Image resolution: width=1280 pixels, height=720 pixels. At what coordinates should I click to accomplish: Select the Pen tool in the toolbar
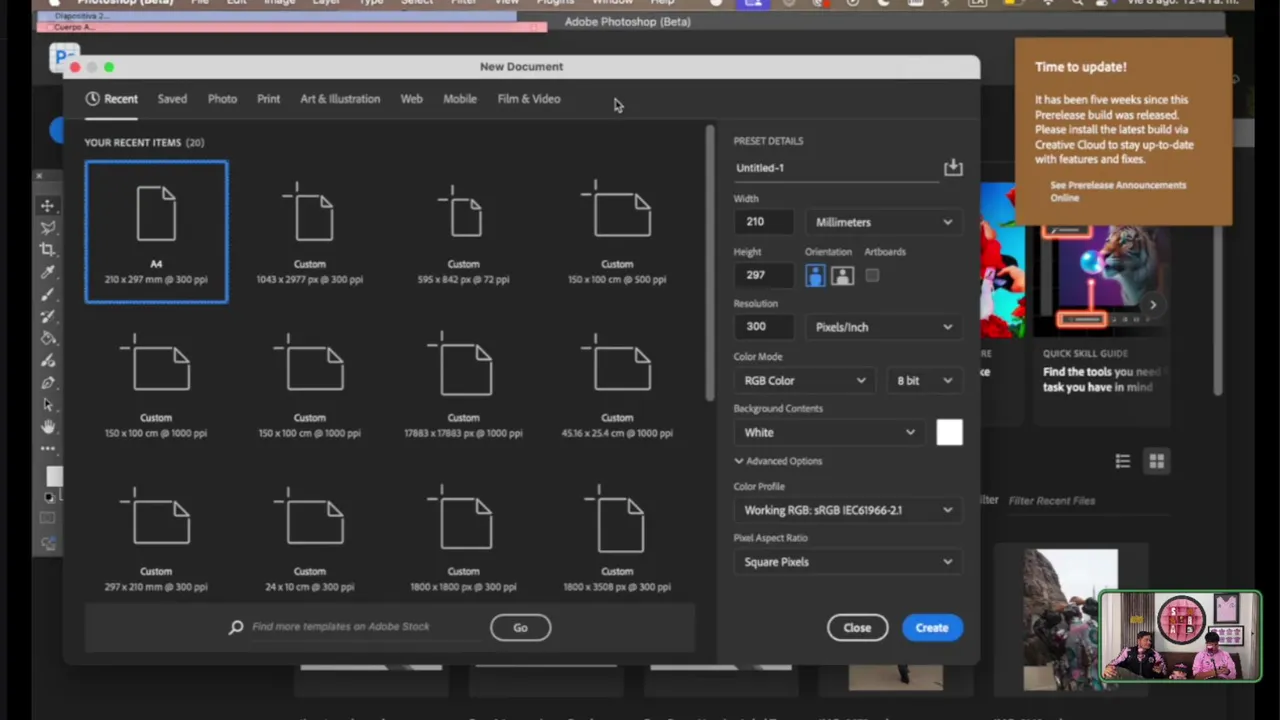click(47, 382)
